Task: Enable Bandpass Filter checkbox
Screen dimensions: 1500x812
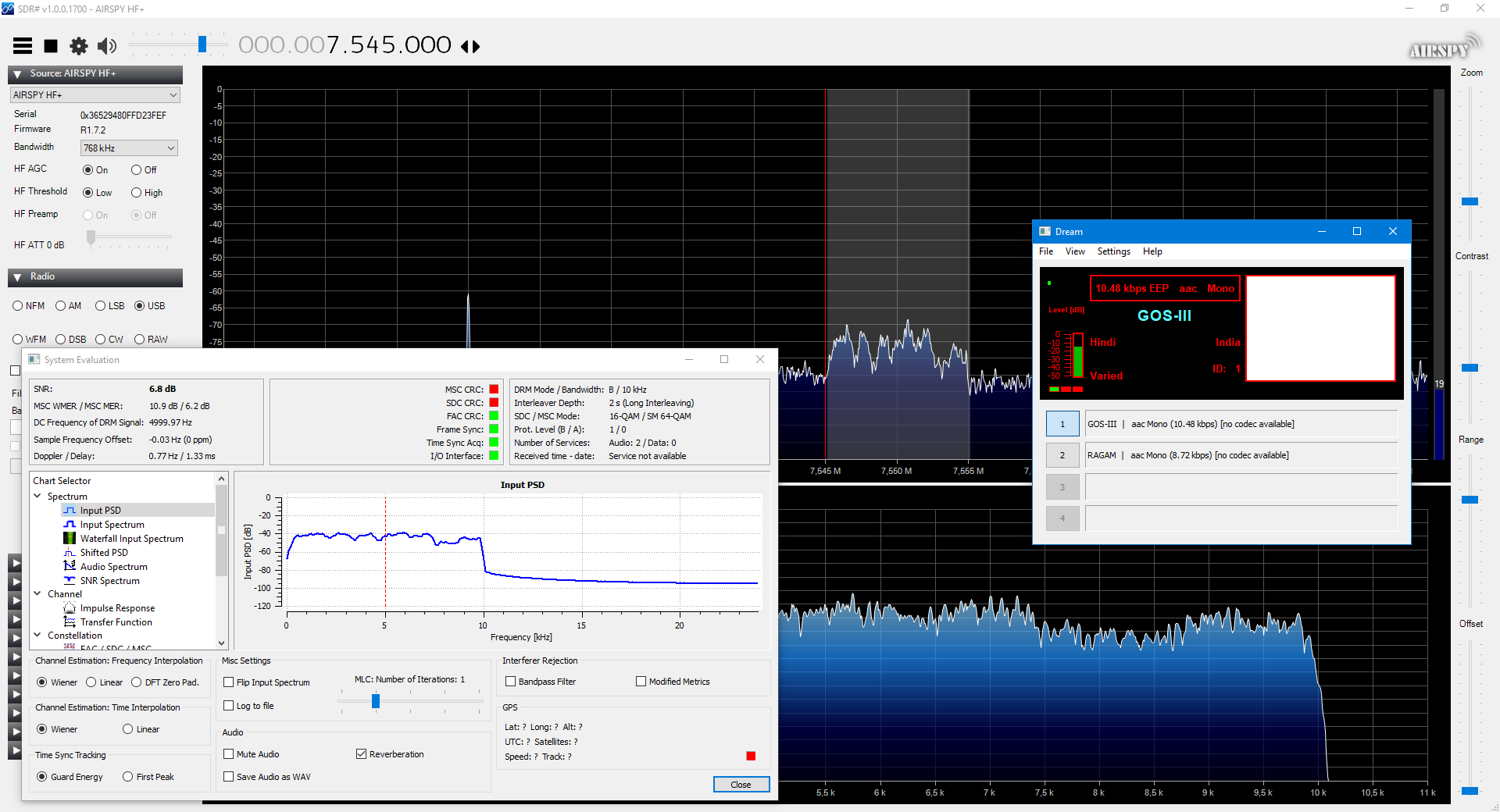Action: pyautogui.click(x=511, y=682)
